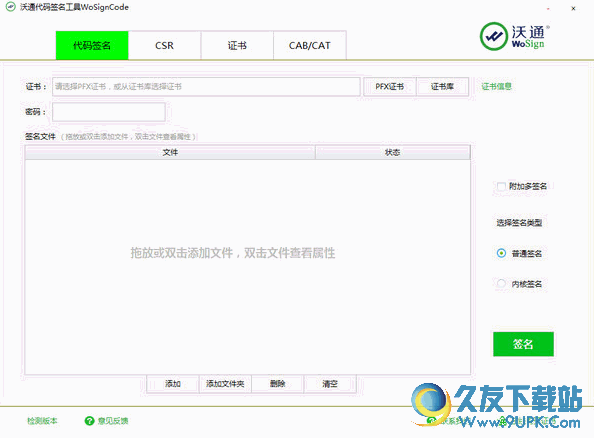Minimize the WoSignCode window
The height and width of the screenshot is (438, 594).
click(x=548, y=8)
